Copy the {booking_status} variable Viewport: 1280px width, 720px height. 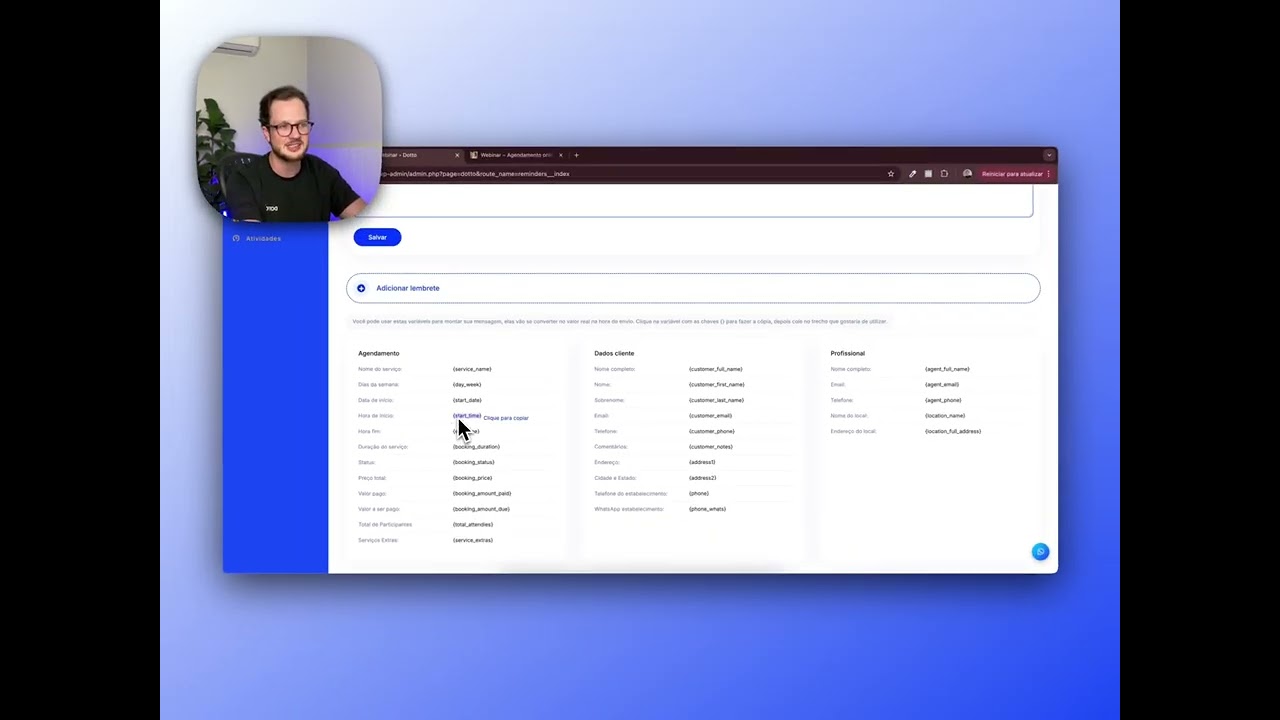pyautogui.click(x=473, y=462)
